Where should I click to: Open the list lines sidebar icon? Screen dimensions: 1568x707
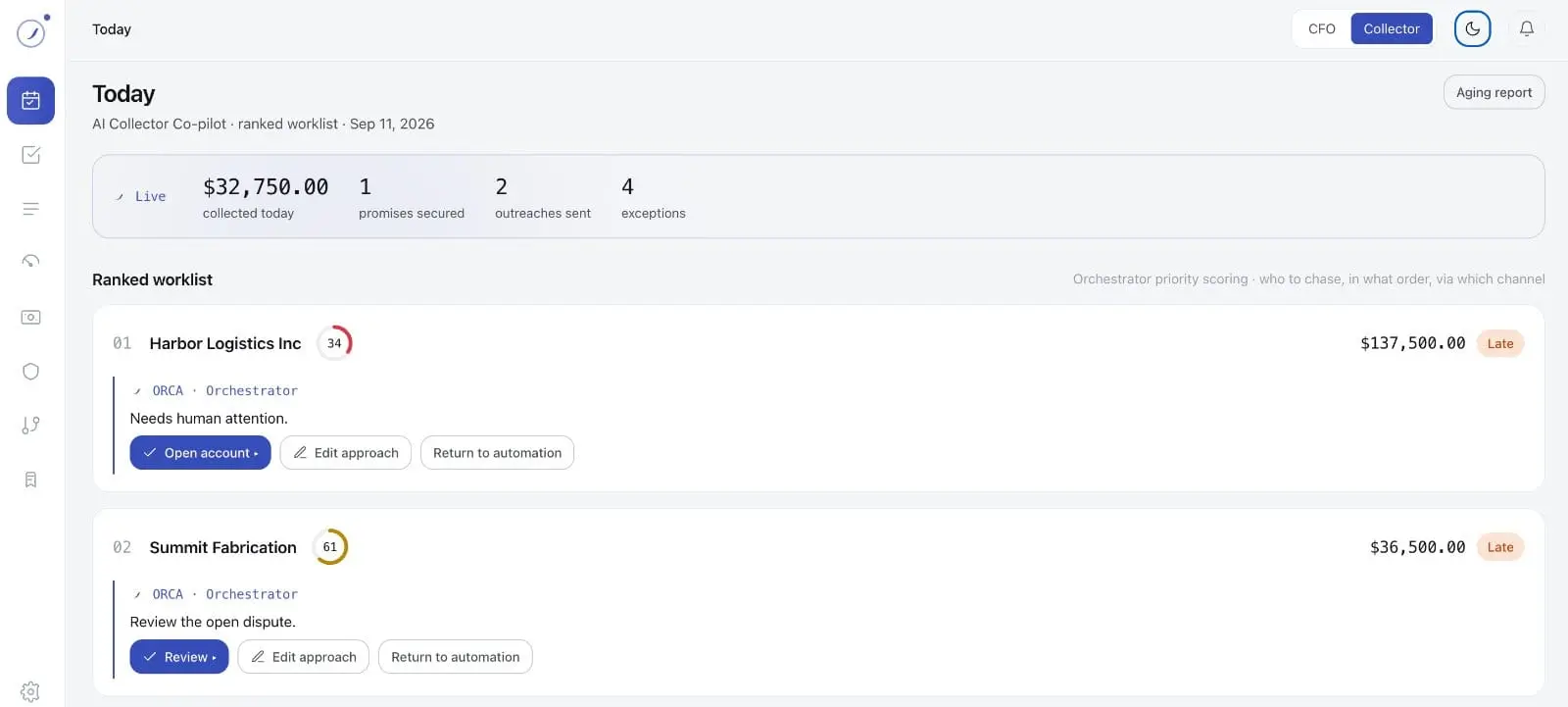(x=31, y=209)
